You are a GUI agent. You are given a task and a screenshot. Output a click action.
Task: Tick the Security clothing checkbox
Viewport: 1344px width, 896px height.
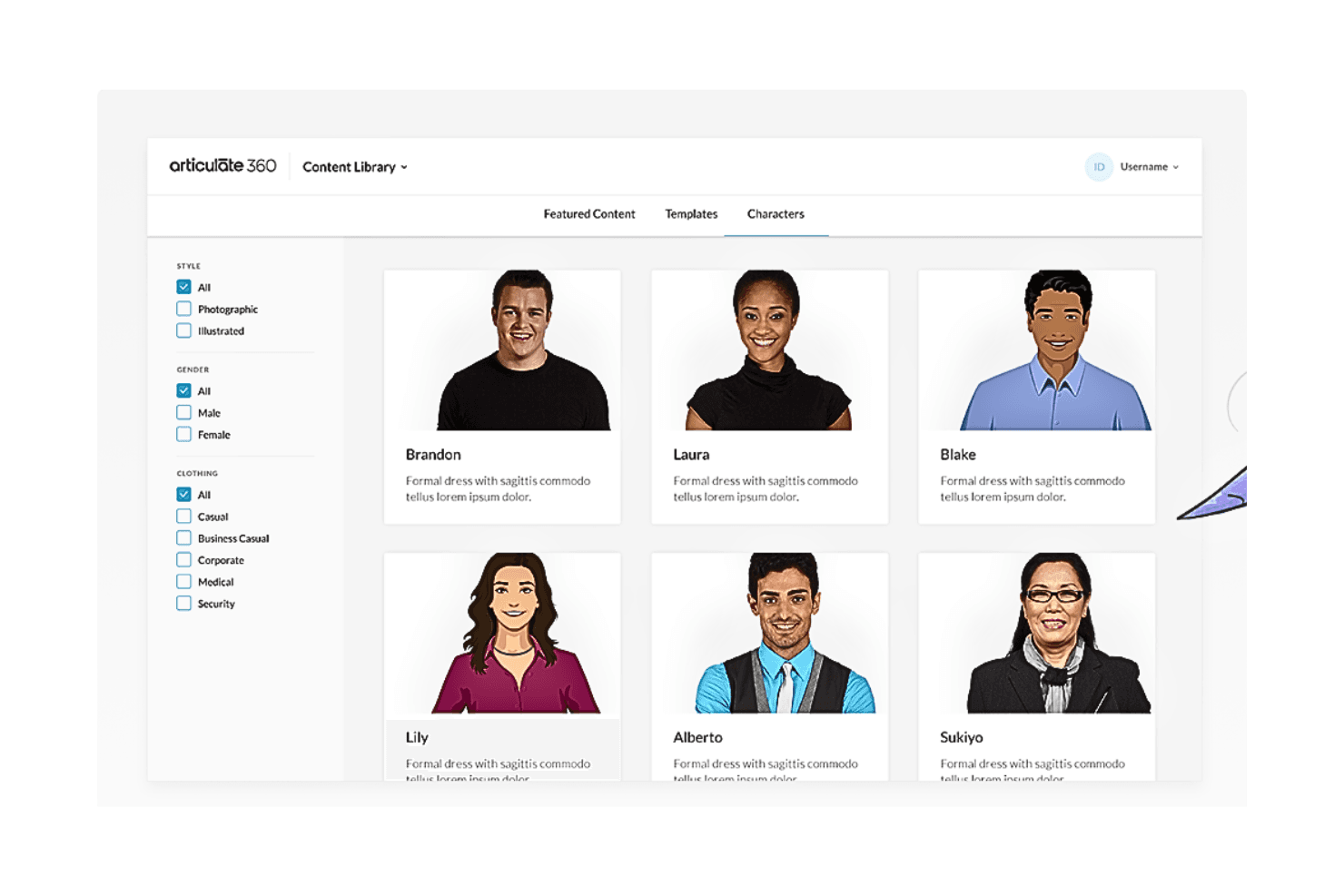tap(183, 603)
